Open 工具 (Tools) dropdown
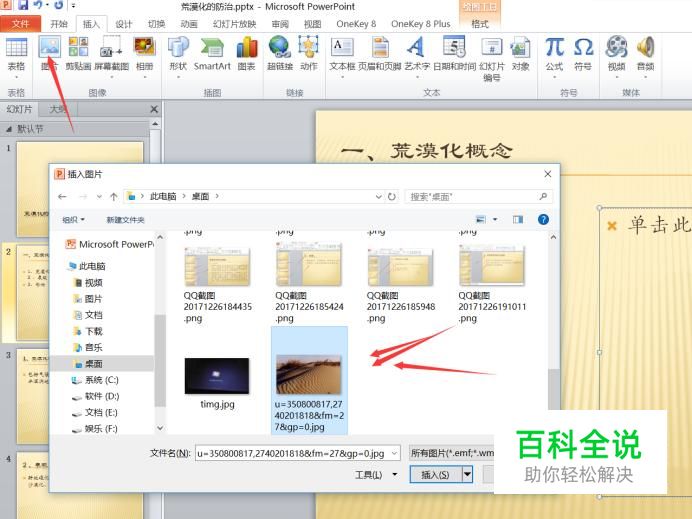 pyautogui.click(x=375, y=475)
